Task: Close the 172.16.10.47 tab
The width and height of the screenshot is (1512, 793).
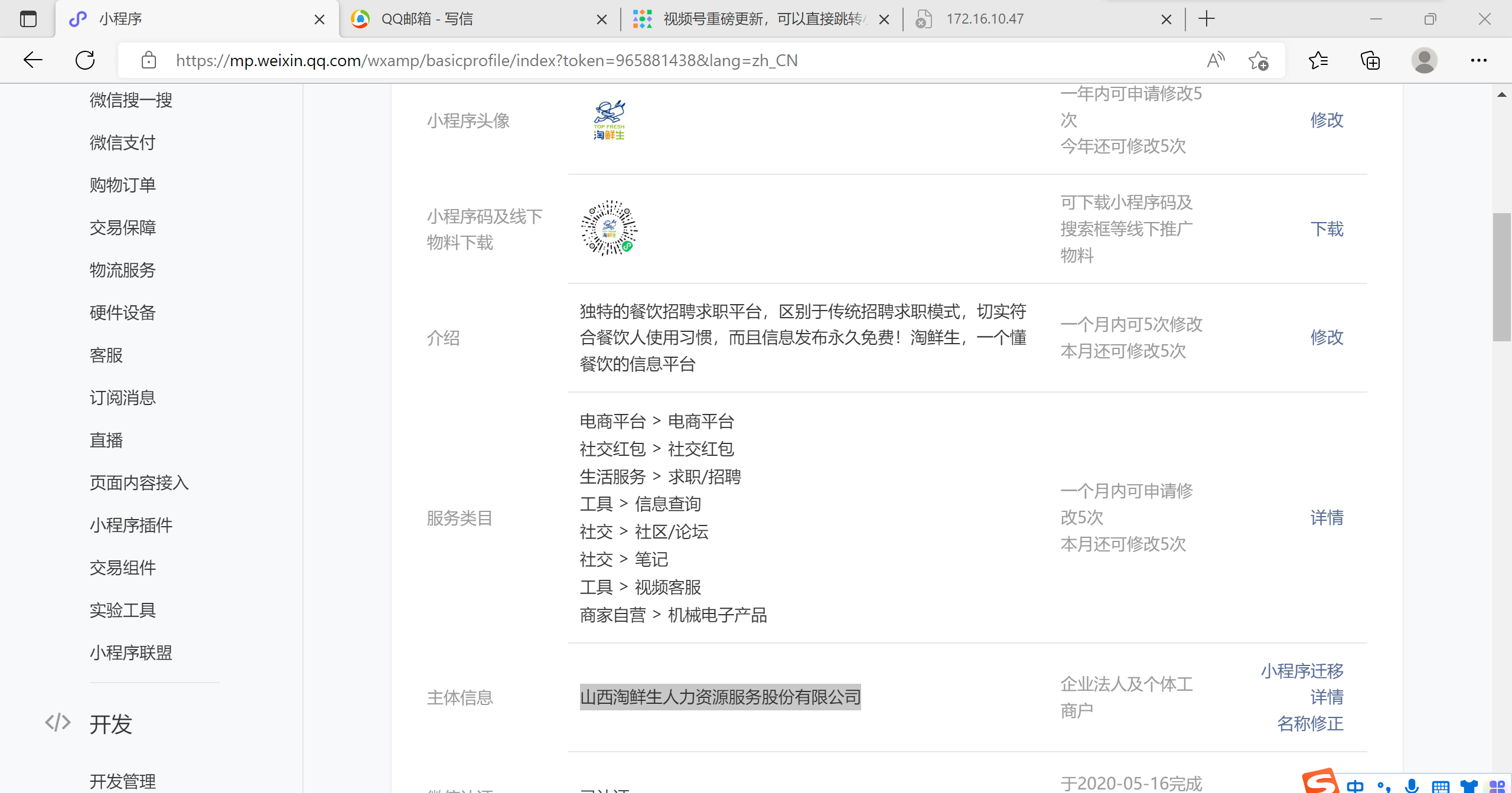Action: click(1166, 19)
